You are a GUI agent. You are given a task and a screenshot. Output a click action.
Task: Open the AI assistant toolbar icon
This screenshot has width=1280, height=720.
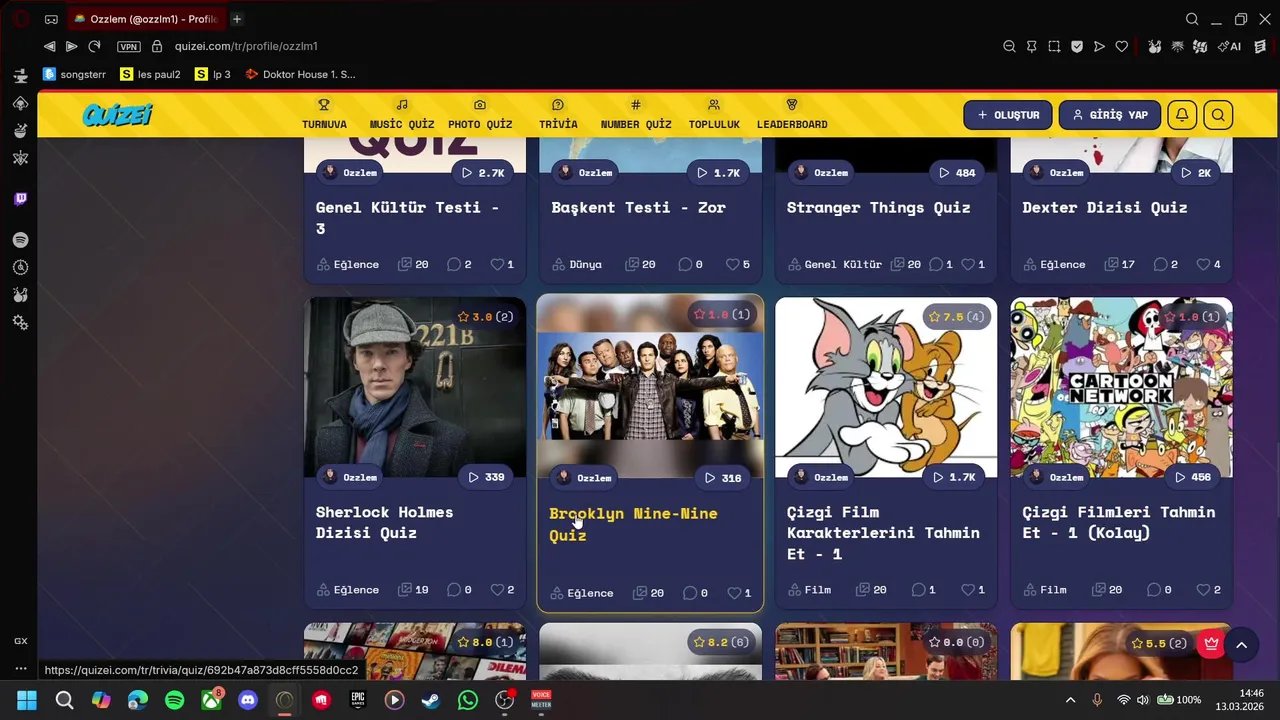coord(1229,46)
